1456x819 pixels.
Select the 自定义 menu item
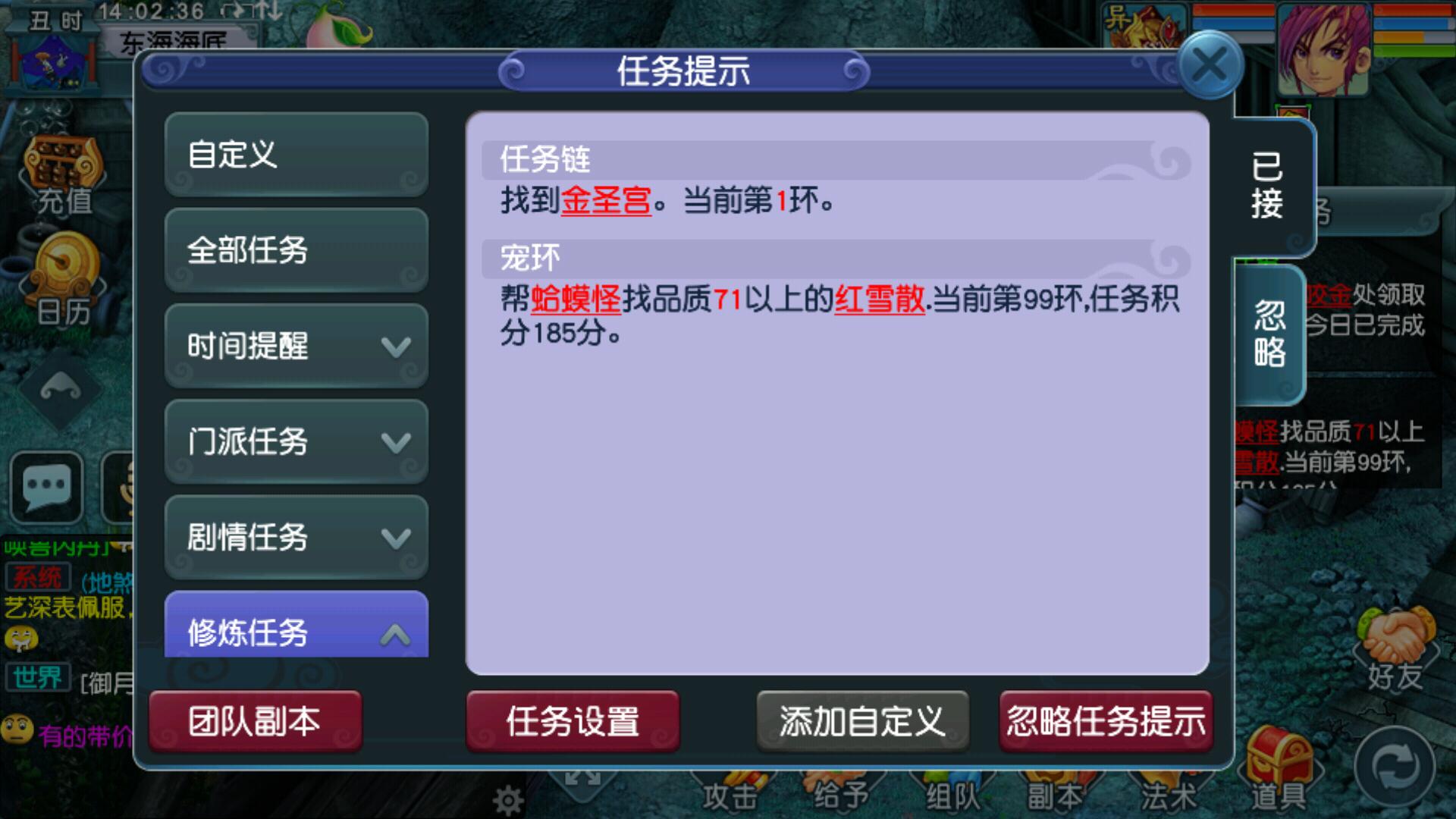tap(297, 155)
